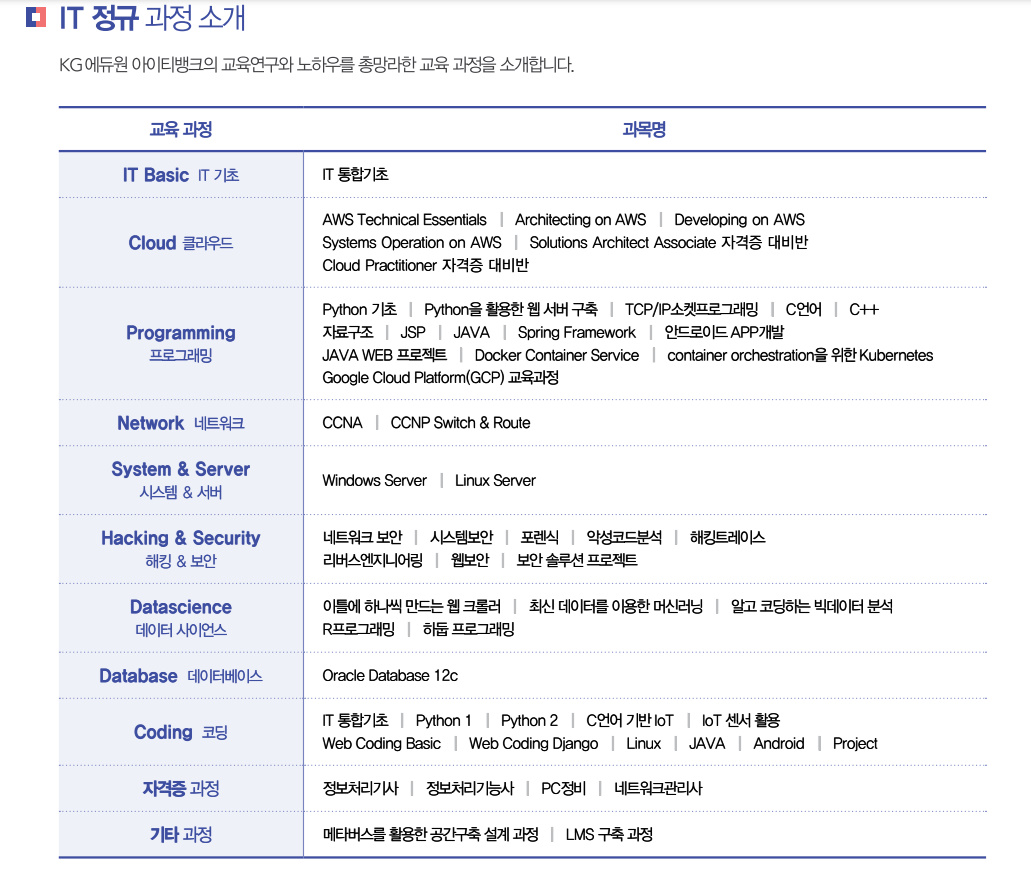Click Solutions Architect Associate 자격증 대비반
Image resolution: width=1031 pixels, height=871 pixels.
(x=669, y=243)
